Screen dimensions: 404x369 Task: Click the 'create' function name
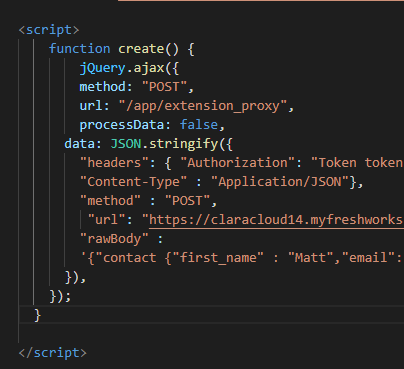pos(141,49)
